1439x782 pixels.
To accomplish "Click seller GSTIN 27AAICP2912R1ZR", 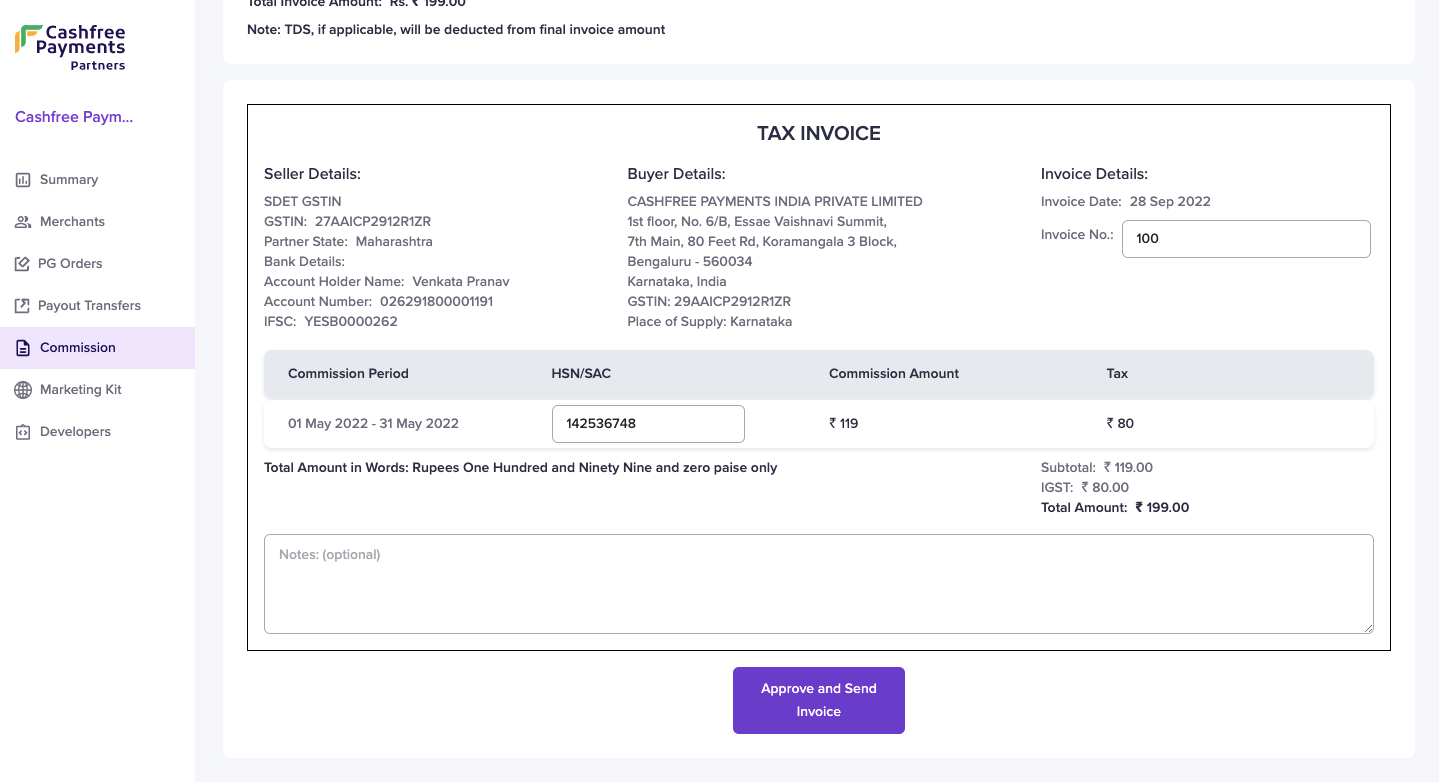I will (347, 222).
